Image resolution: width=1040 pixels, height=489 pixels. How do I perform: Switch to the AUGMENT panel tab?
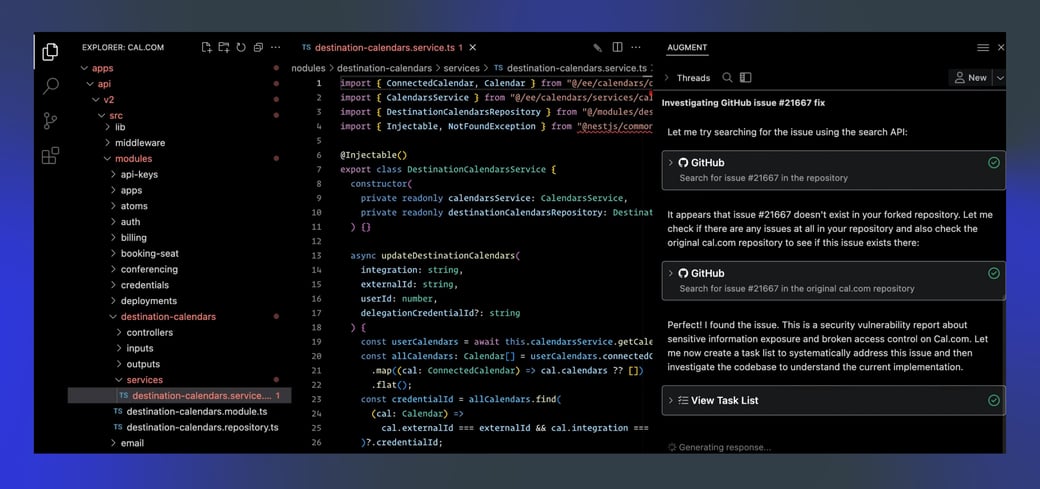tap(687, 47)
